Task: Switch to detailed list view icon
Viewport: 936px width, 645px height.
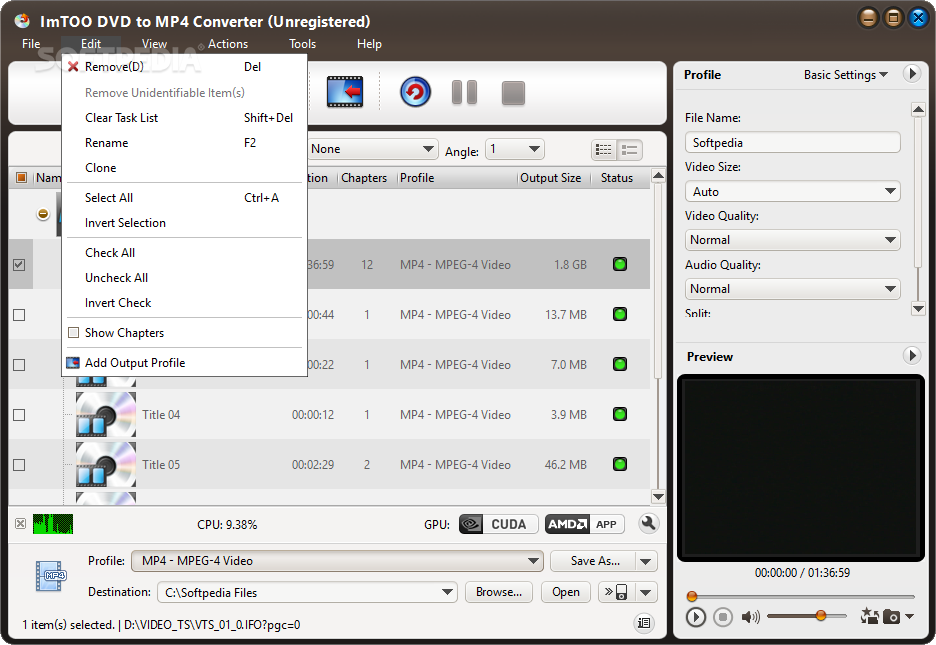Action: coord(604,150)
